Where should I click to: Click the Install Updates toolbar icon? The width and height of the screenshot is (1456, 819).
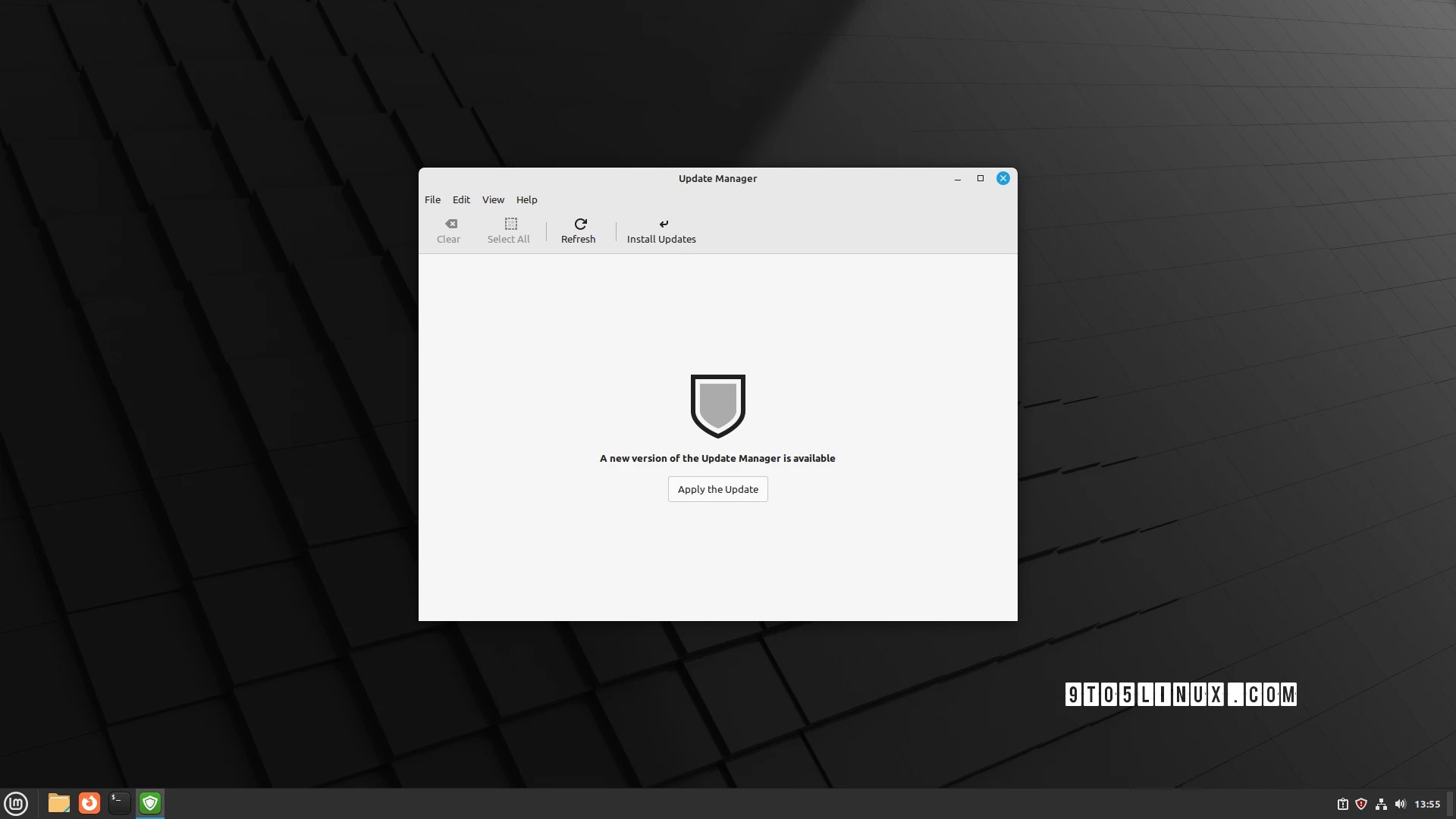(664, 224)
